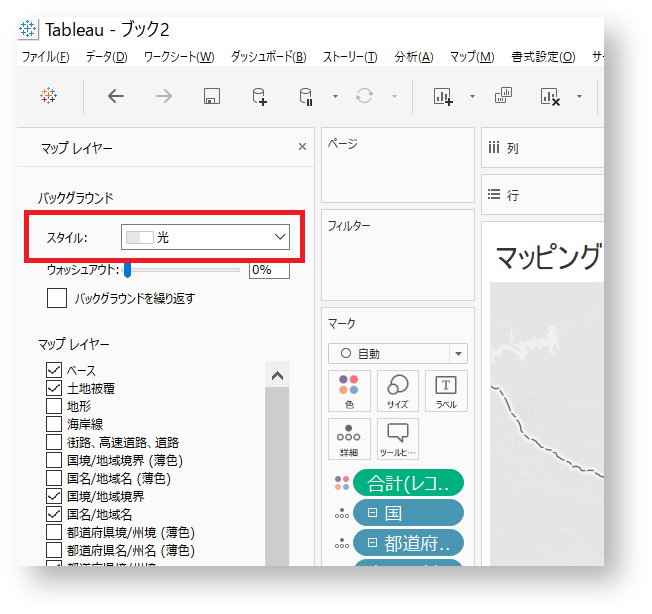The image size is (652, 614).
Task: Click the Clear Sheet icon
Action: pyautogui.click(x=550, y=96)
